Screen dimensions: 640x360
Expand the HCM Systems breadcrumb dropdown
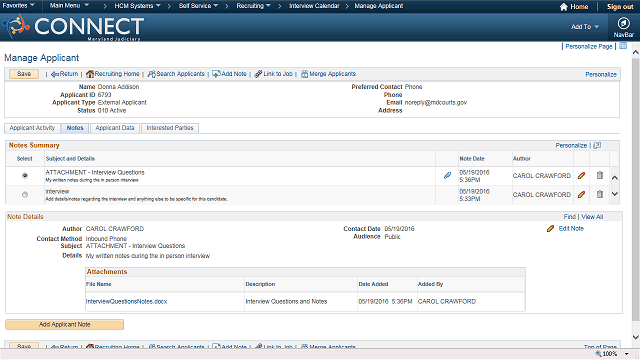click(138, 6)
